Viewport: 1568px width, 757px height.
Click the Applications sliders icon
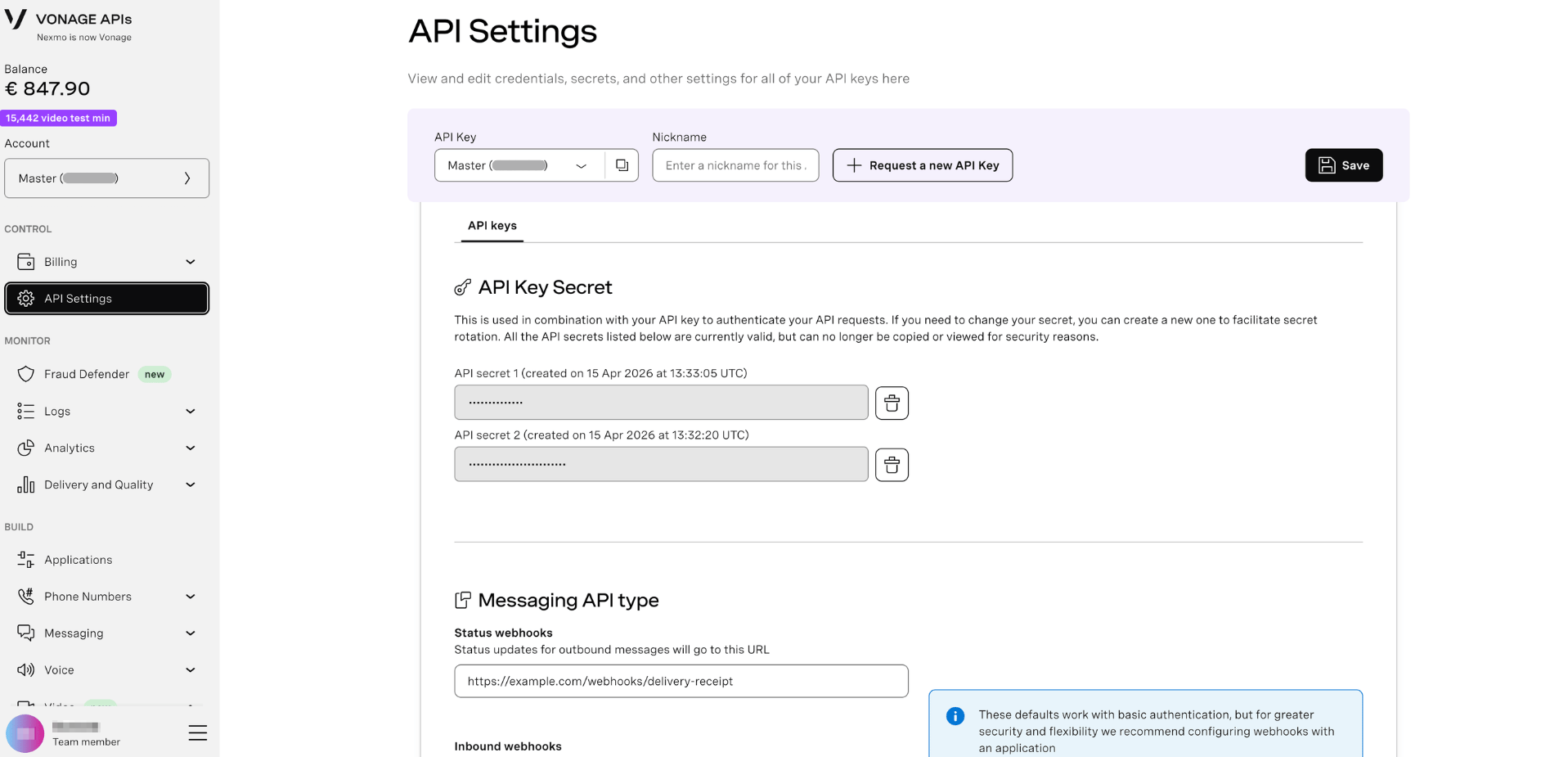26,560
